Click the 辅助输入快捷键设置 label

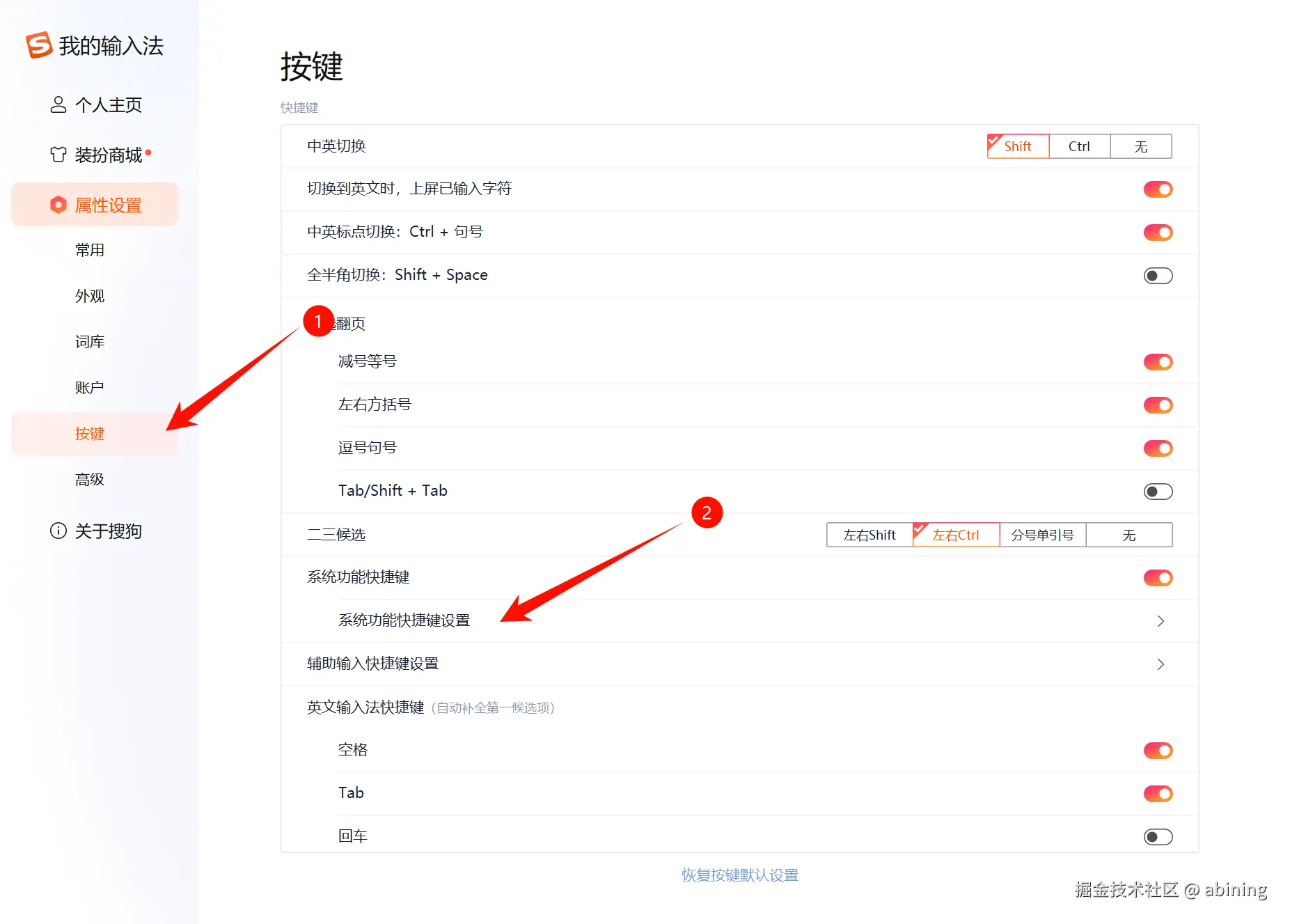pos(372,664)
